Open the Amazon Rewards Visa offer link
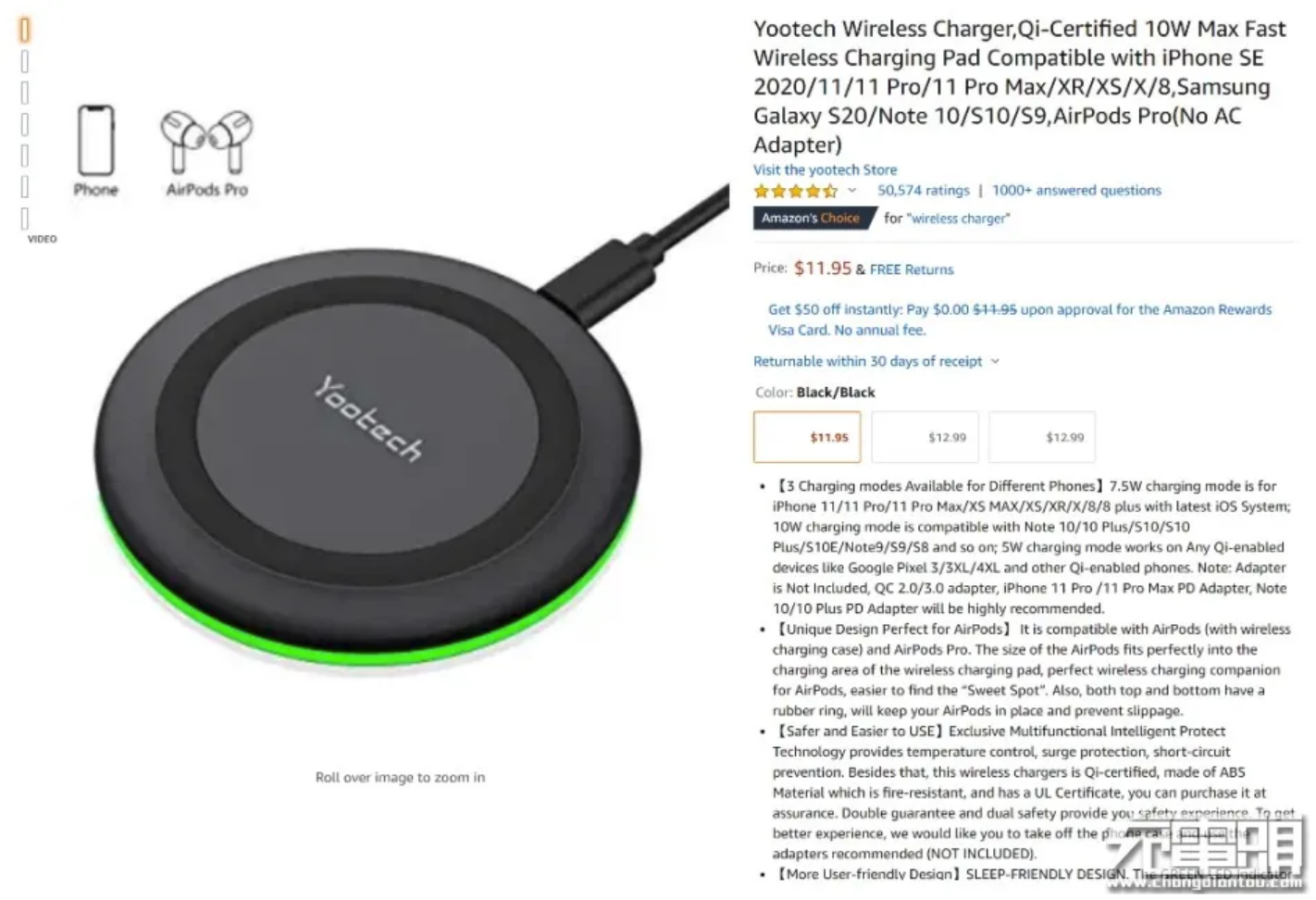The height and width of the screenshot is (900, 1316). pos(1020,319)
